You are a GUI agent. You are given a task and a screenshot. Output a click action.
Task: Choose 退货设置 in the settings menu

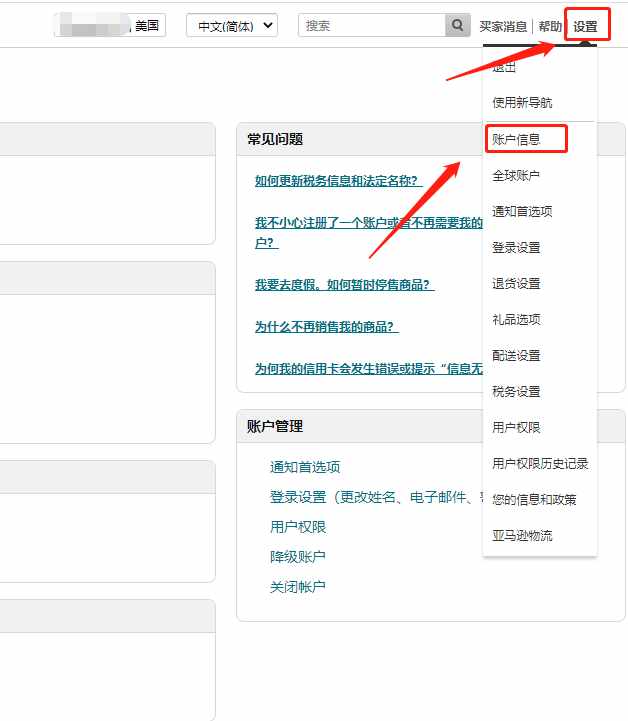click(x=516, y=283)
